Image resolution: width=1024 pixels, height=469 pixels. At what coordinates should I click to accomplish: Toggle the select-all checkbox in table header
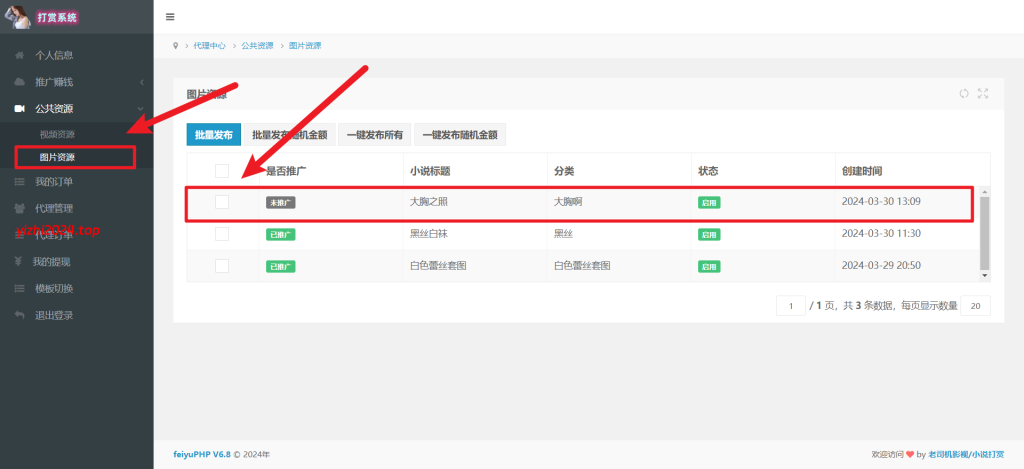coord(222,171)
